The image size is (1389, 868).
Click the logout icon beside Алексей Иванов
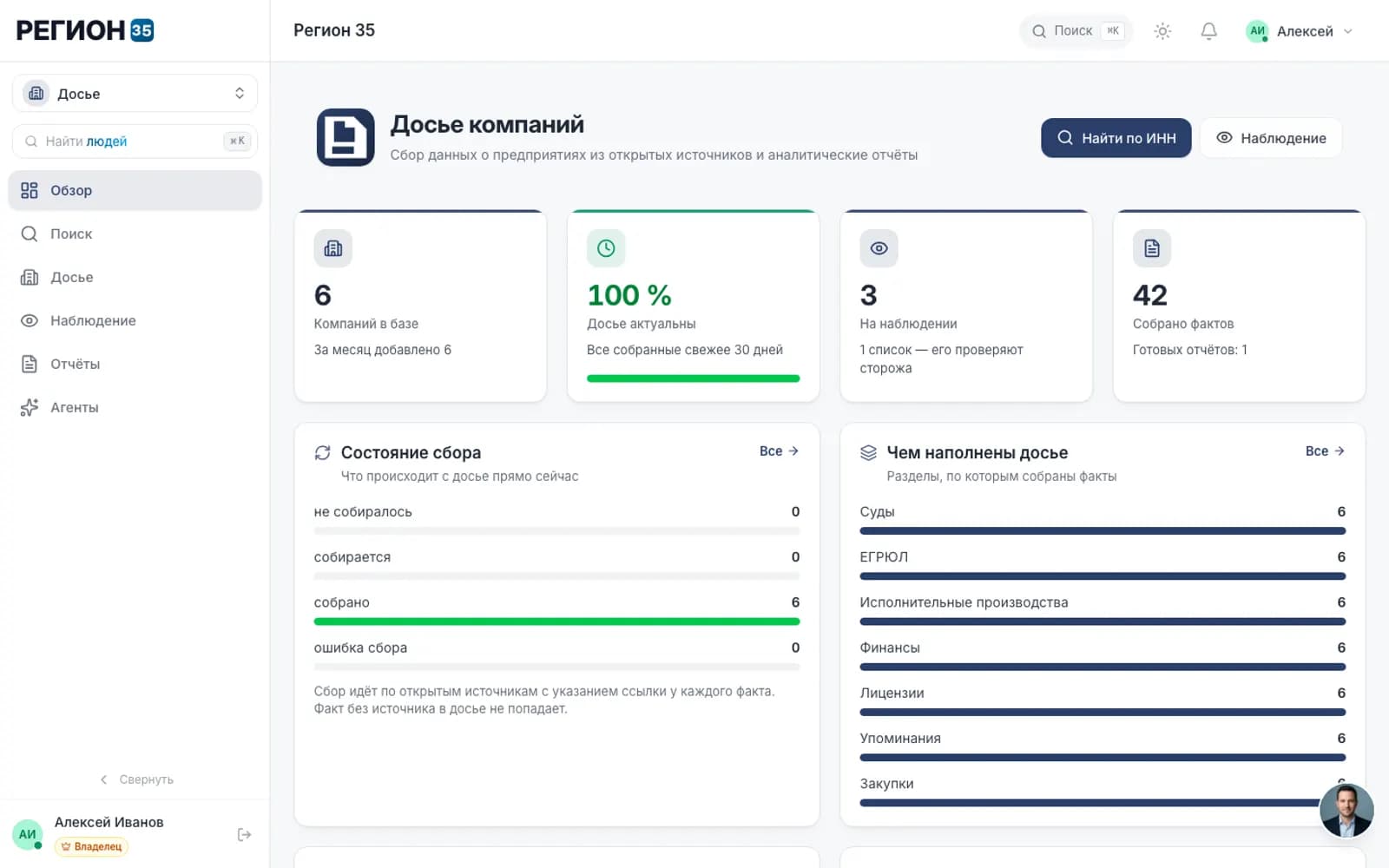click(244, 834)
